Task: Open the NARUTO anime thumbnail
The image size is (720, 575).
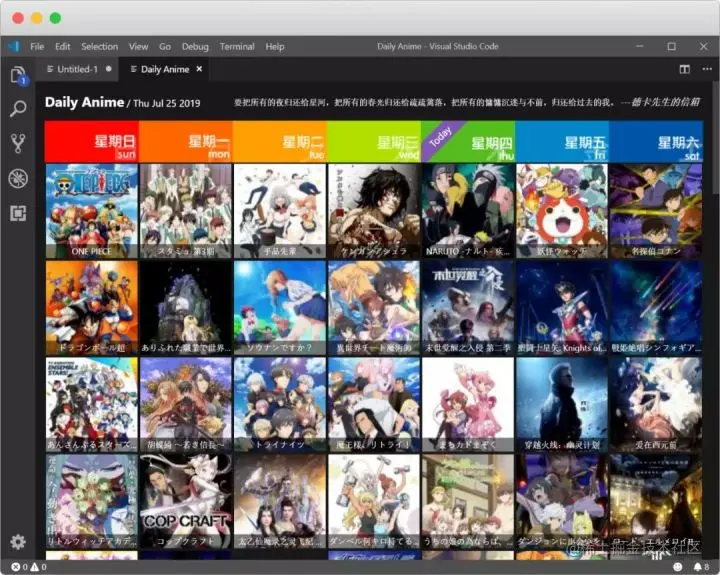Action: [468, 211]
